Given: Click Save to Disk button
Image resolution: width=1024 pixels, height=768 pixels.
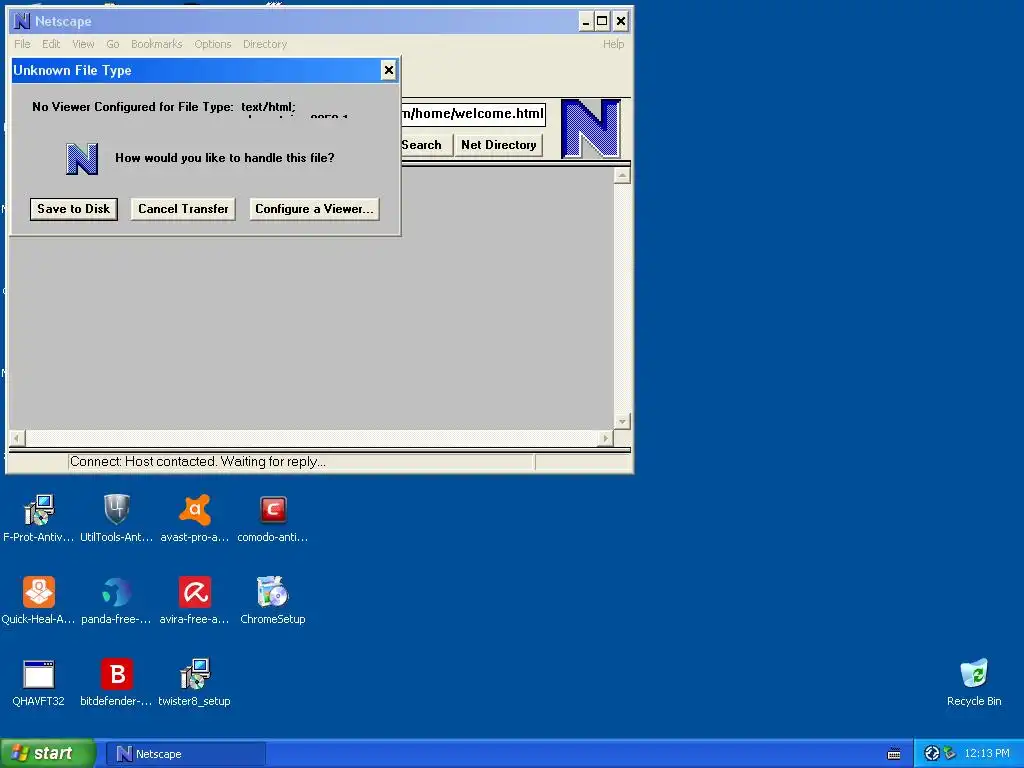Looking at the screenshot, I should point(74,209).
